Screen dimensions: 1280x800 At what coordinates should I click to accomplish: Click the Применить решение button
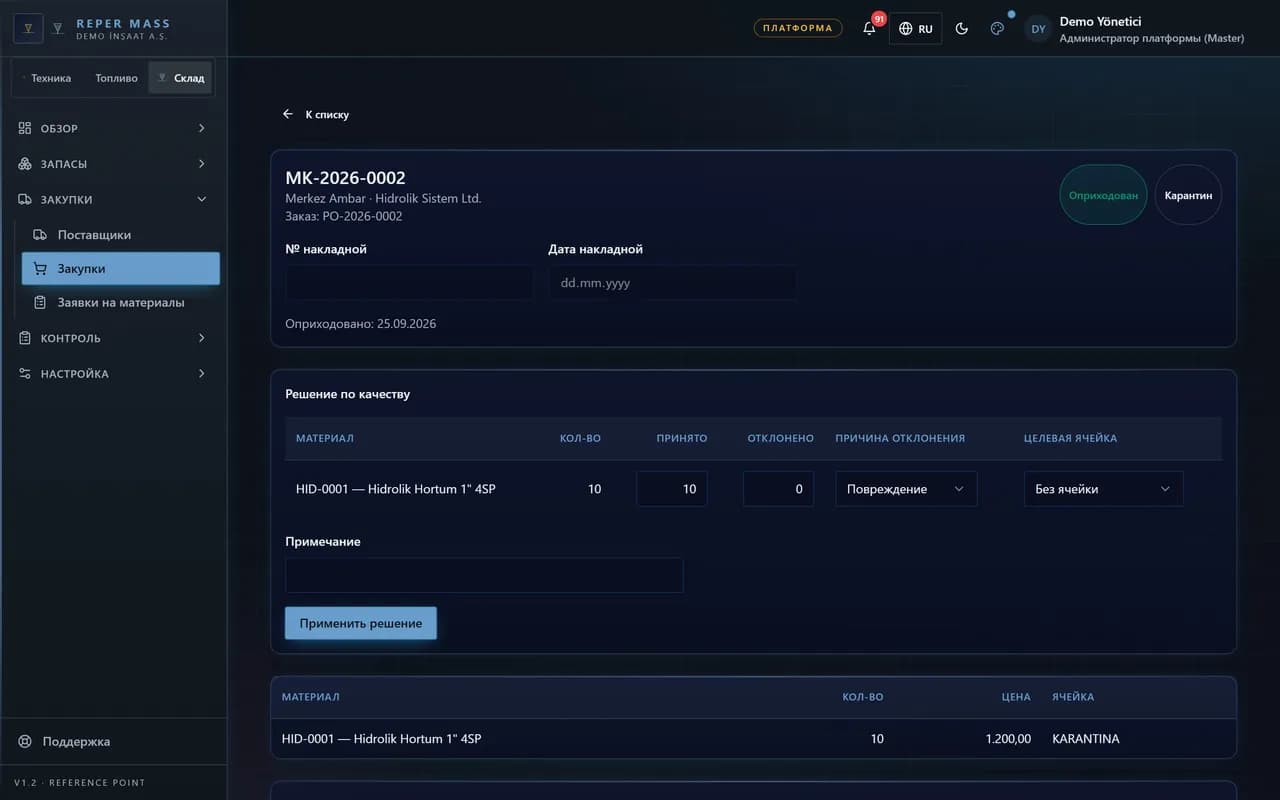tap(361, 623)
